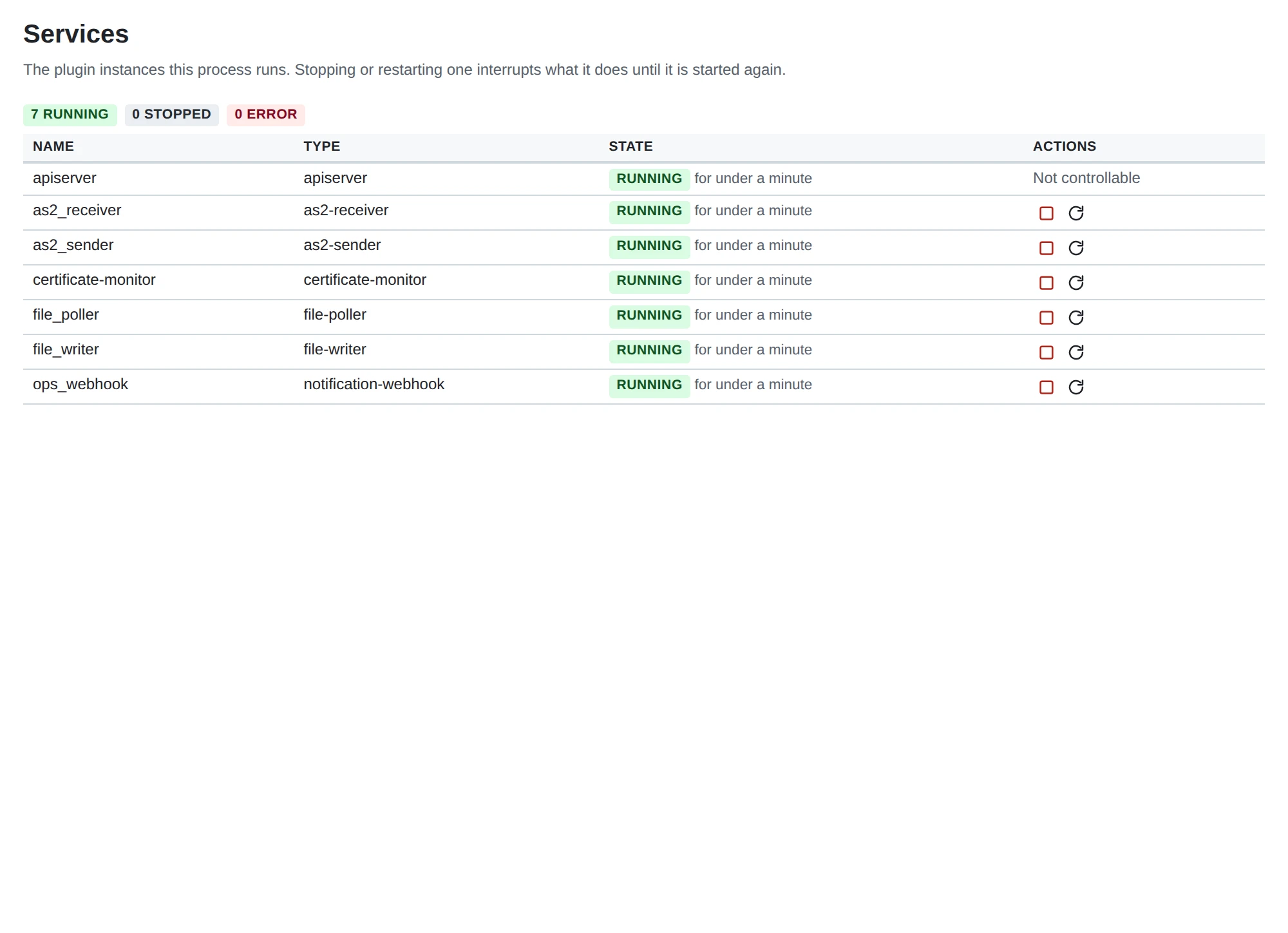Click the Not controllable text for apiserver
This screenshot has width=1288, height=933.
[1086, 178]
